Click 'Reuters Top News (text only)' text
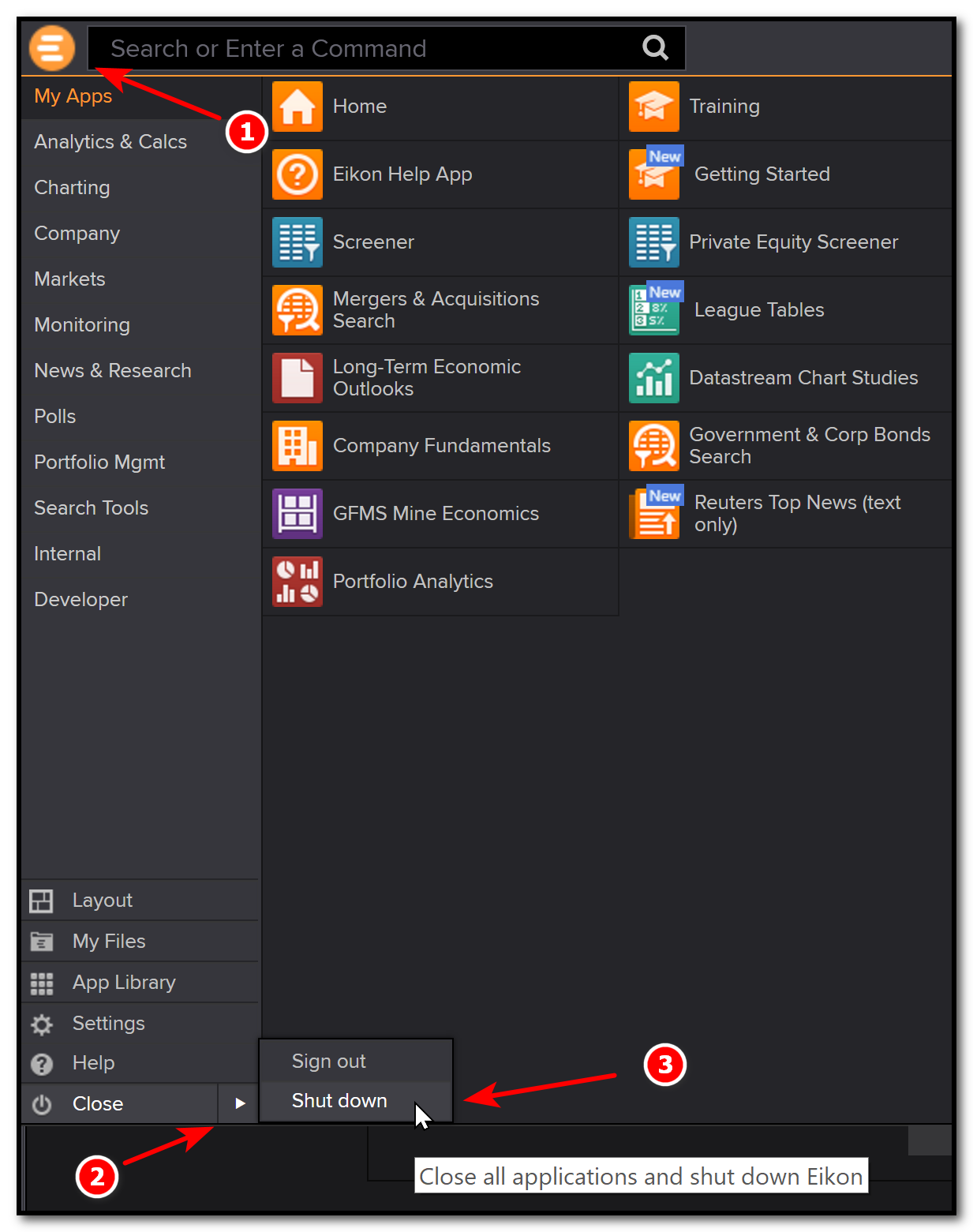The width and height of the screenshot is (973, 1232). 797,514
